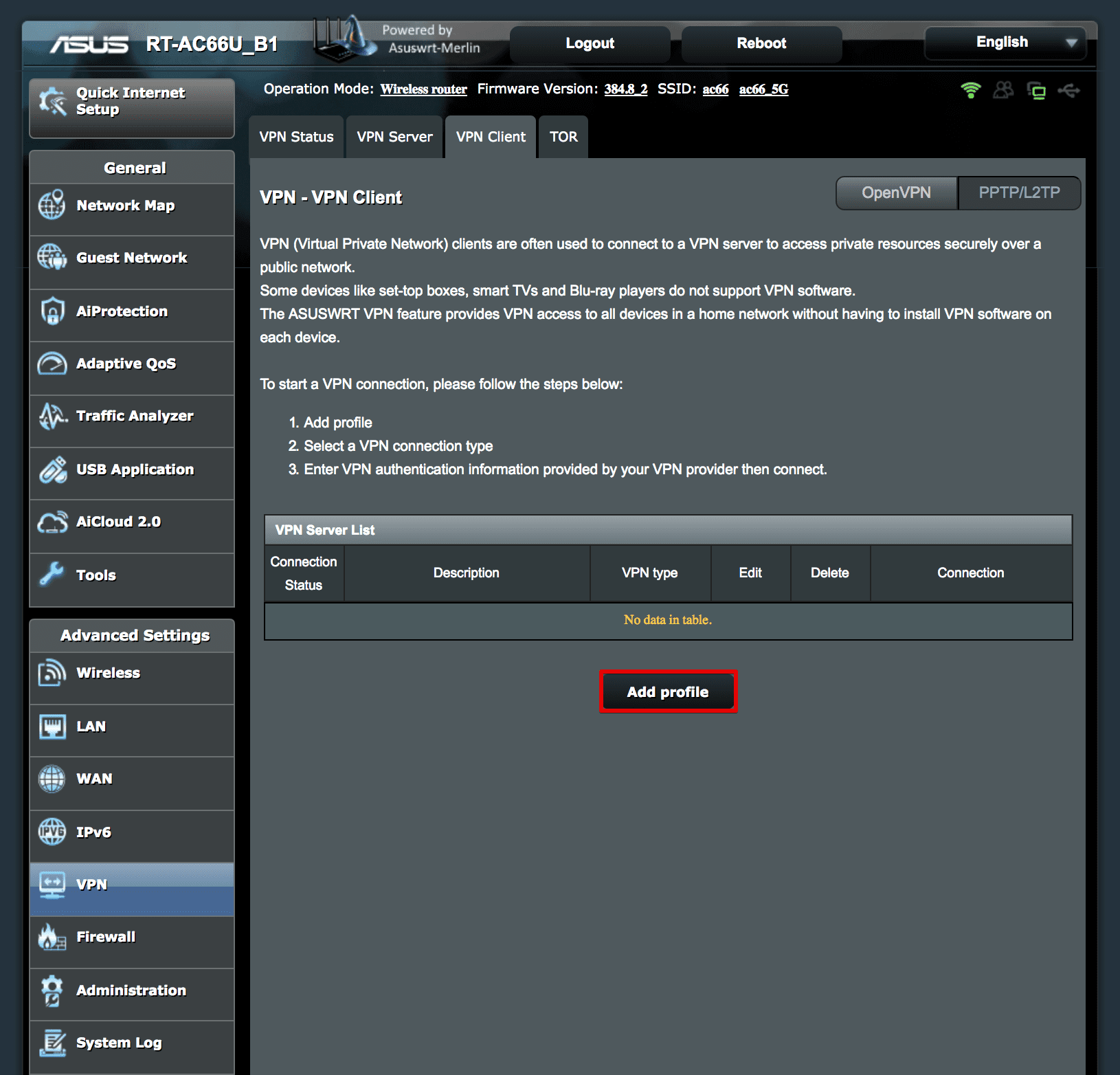Open Wireless advanced settings
This screenshot has width=1120, height=1075.
[x=108, y=673]
